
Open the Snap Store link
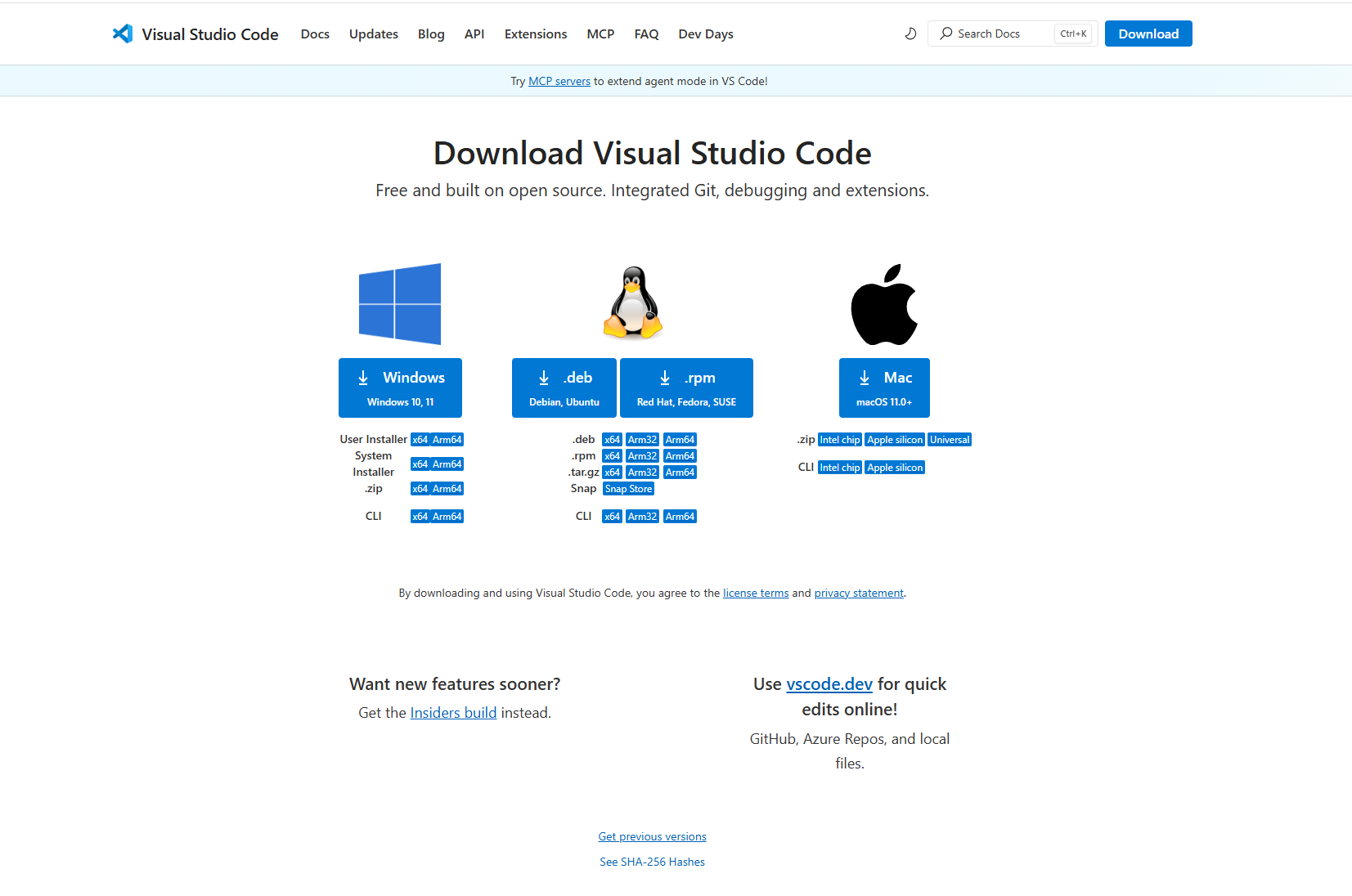[x=628, y=489]
